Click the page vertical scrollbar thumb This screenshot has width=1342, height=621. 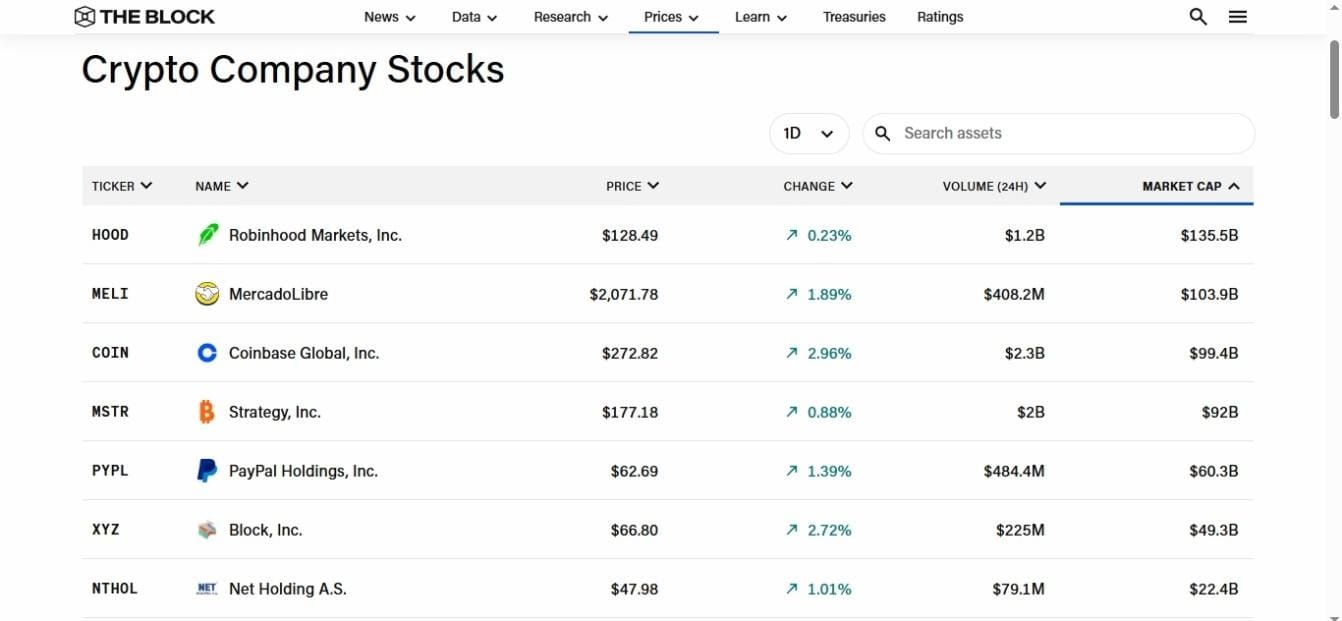point(1334,80)
